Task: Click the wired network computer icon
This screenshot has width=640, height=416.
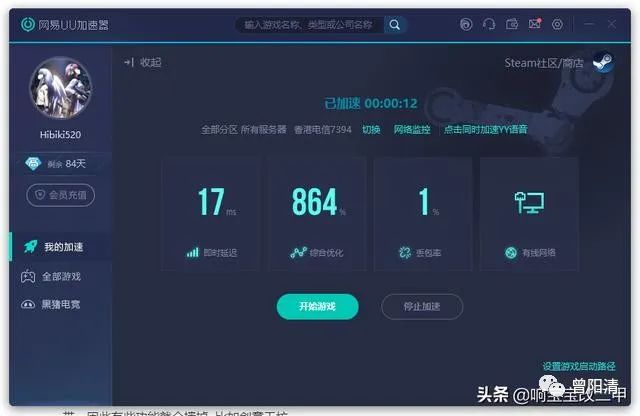Action: 529,202
